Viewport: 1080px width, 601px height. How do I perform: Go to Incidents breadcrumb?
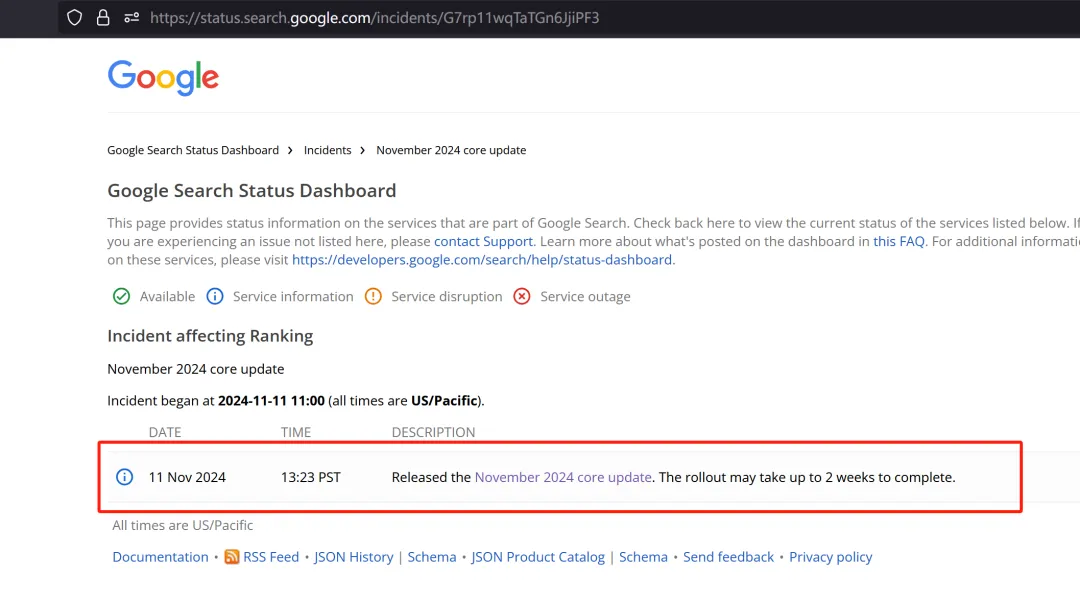point(327,150)
